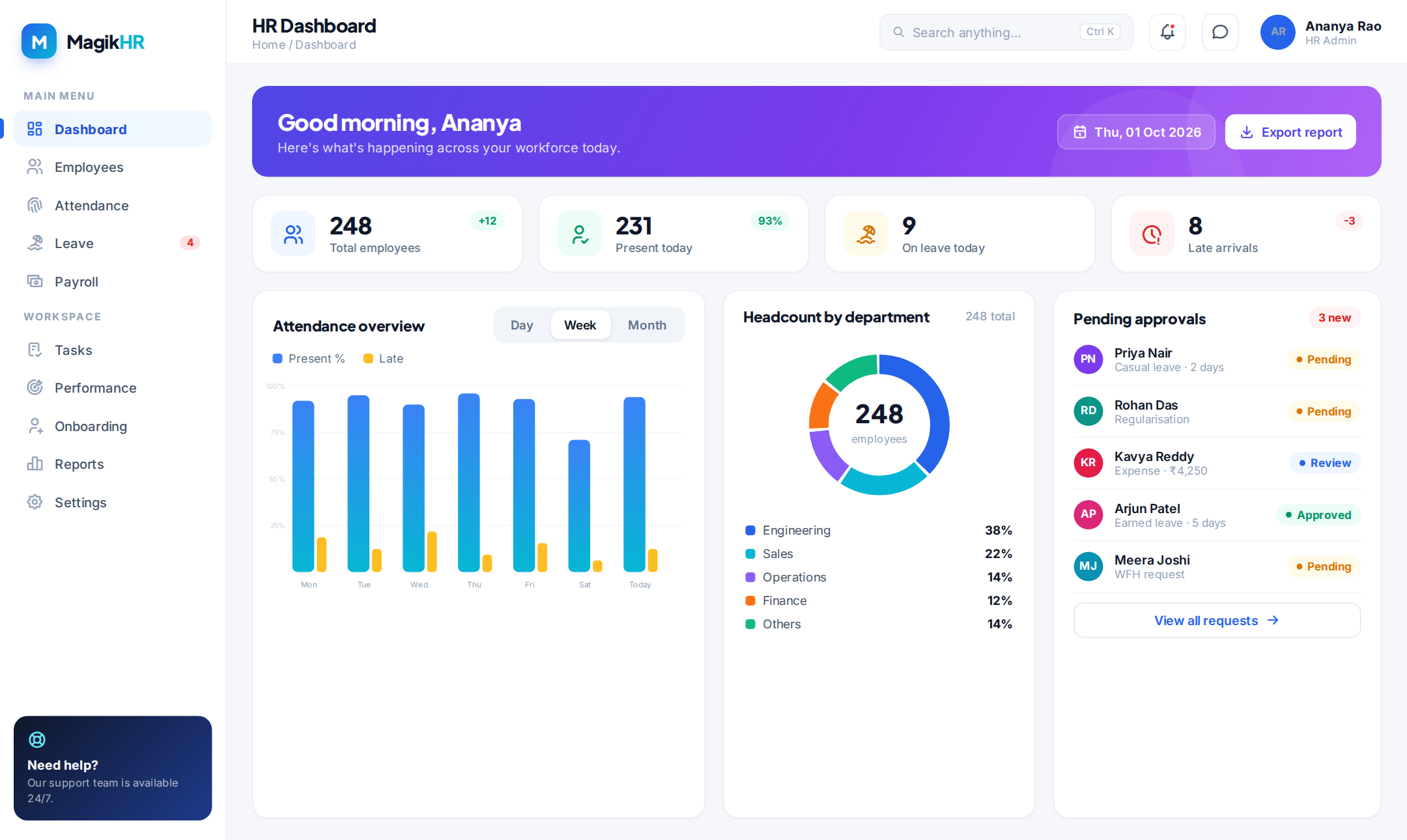Viewport: 1407px width, 840px height.
Task: Open Settings
Action: click(113, 503)
